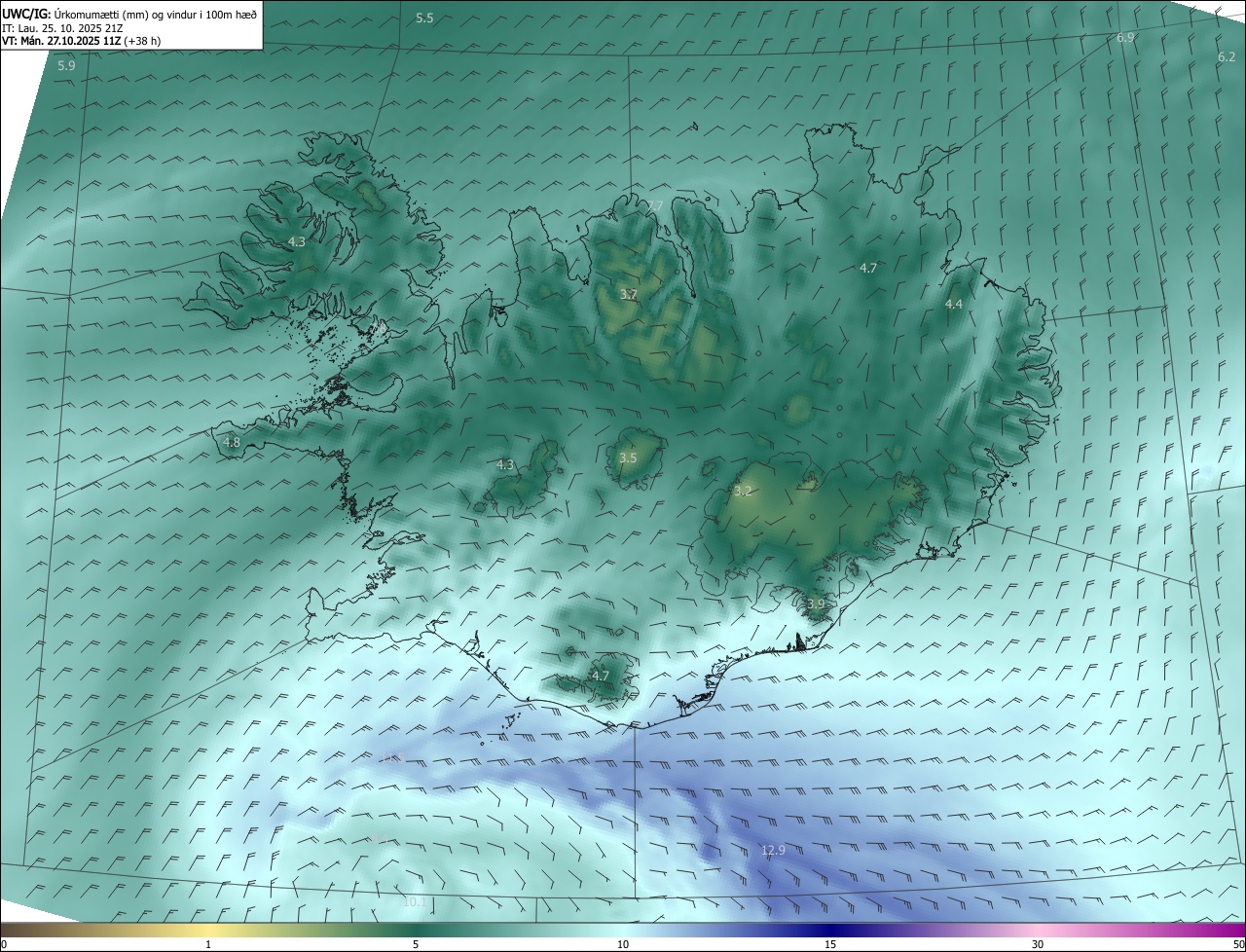This screenshot has width=1246, height=952.
Task: Select the 6.9 value label
Action: (1125, 38)
